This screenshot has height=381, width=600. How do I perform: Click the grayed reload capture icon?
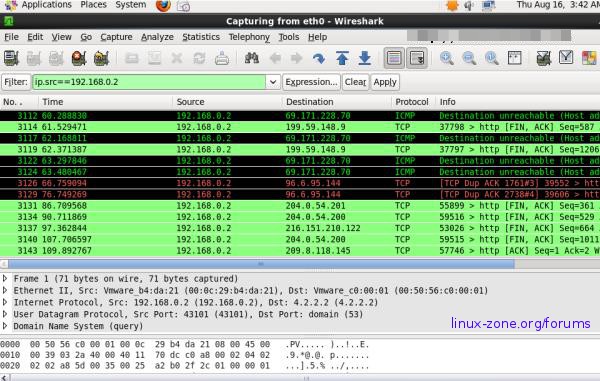pos(199,59)
